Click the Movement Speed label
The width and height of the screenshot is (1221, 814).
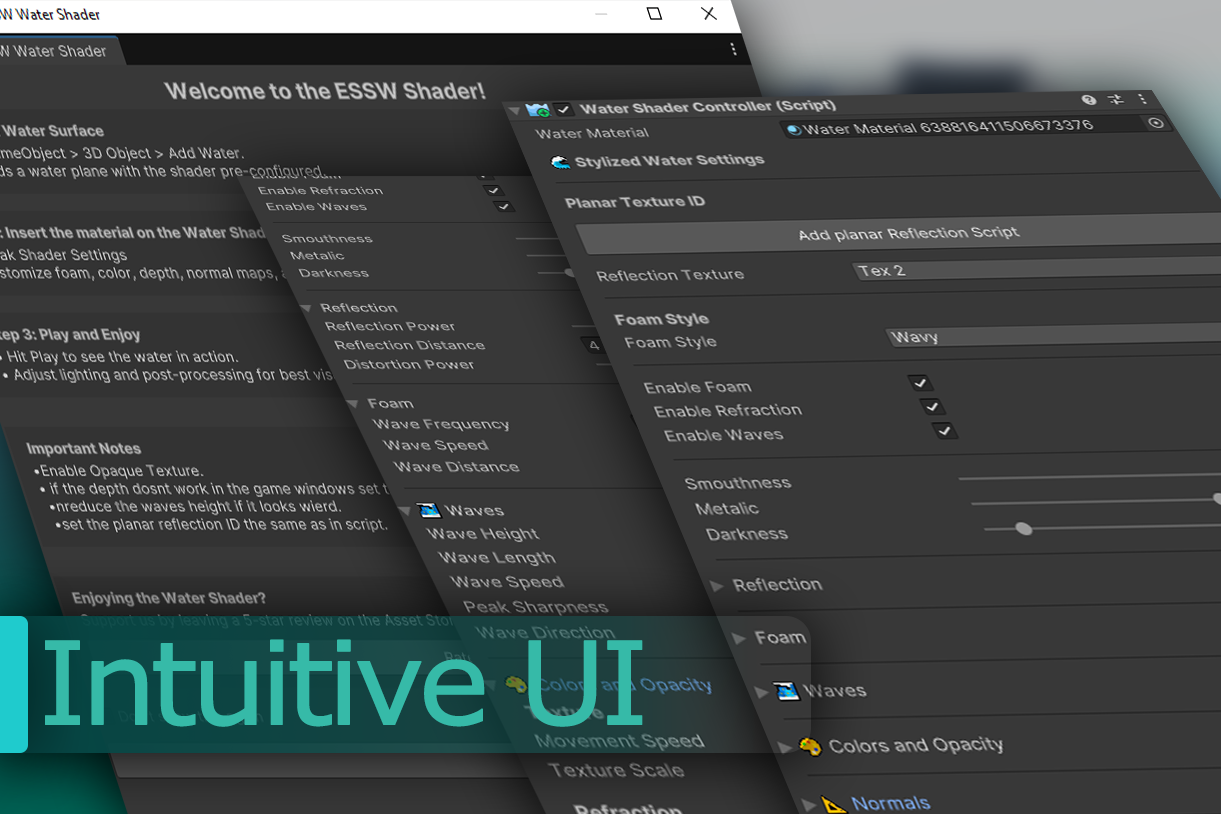pyautogui.click(x=619, y=741)
